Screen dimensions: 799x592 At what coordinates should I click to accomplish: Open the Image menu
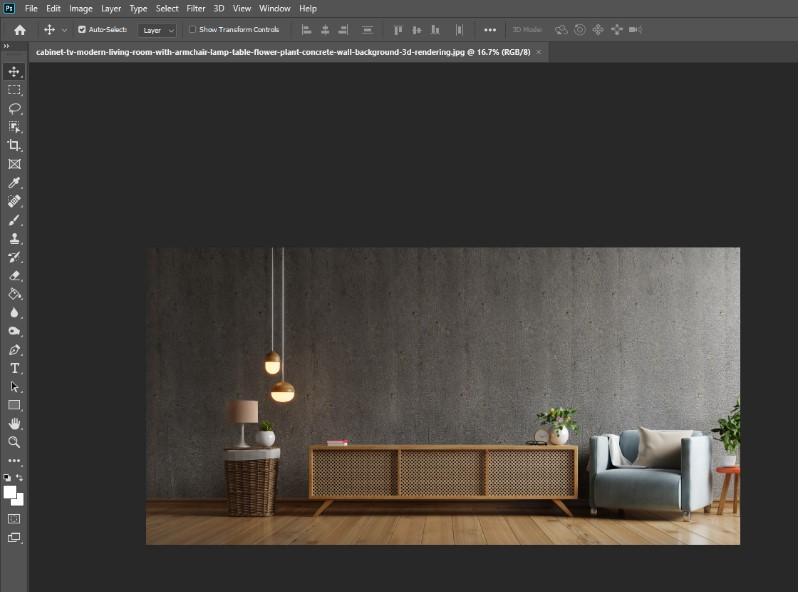point(81,9)
